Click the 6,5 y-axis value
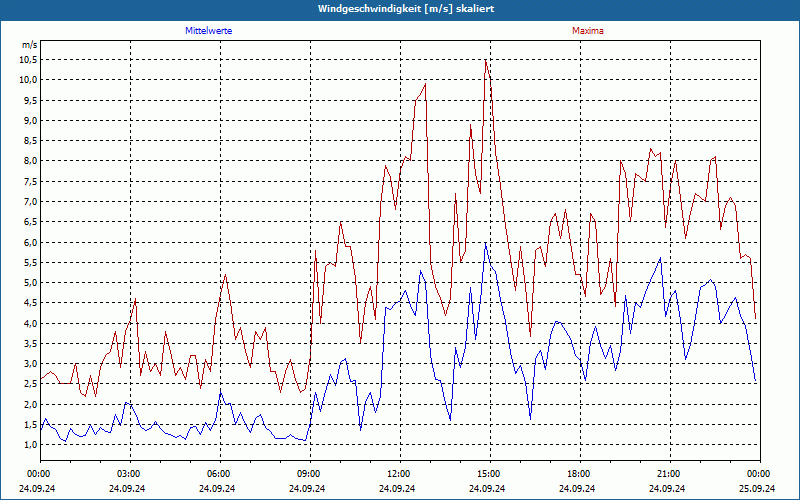 click(x=31, y=221)
